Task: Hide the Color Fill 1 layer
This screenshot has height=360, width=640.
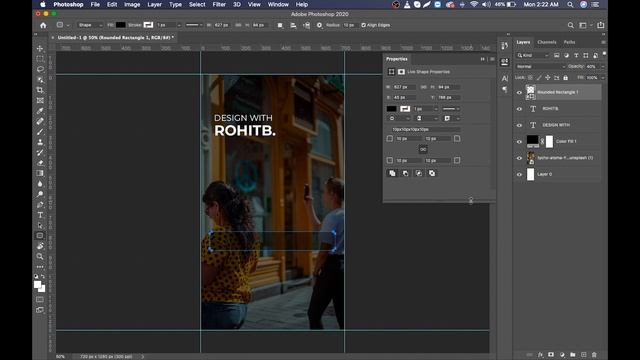Action: 519,142
